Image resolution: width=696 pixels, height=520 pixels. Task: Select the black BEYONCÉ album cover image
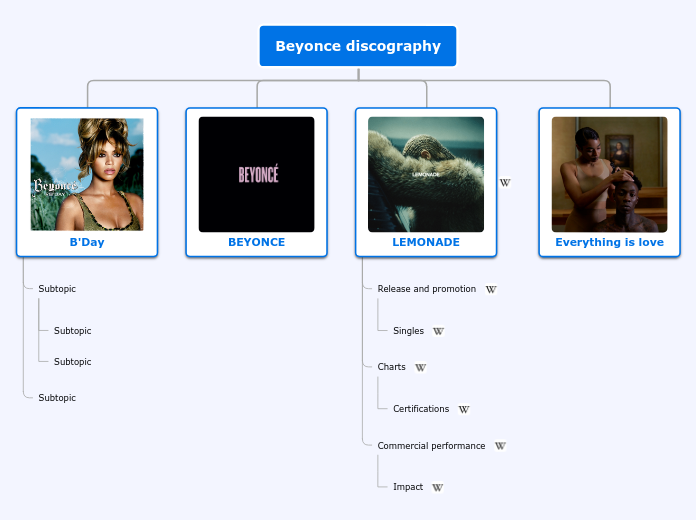point(257,175)
